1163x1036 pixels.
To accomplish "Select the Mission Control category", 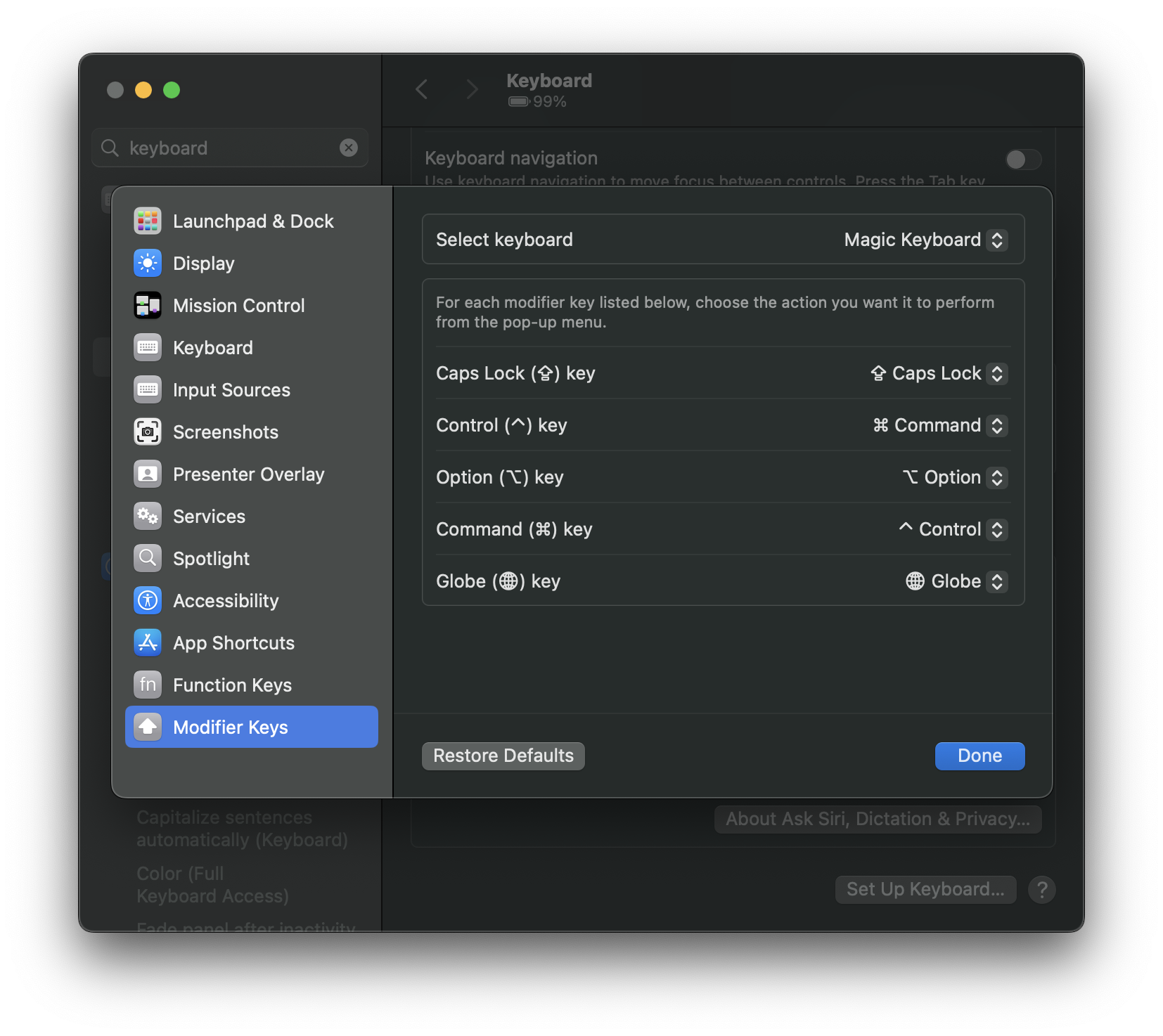I will [x=252, y=306].
